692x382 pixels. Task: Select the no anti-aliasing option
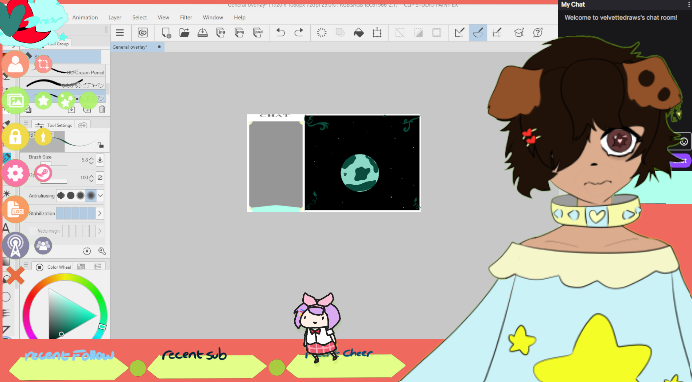[x=61, y=195]
